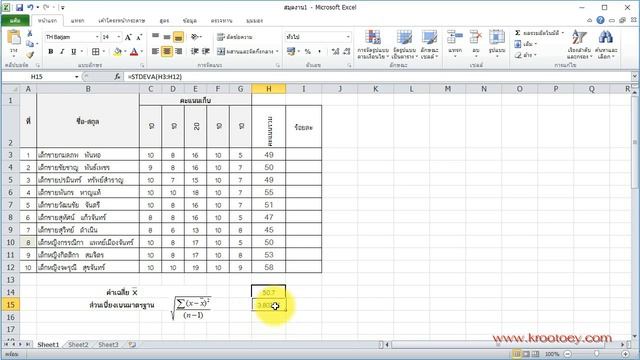Open the green File tab
Screen dimensions: 640x360
(x=15, y=20)
